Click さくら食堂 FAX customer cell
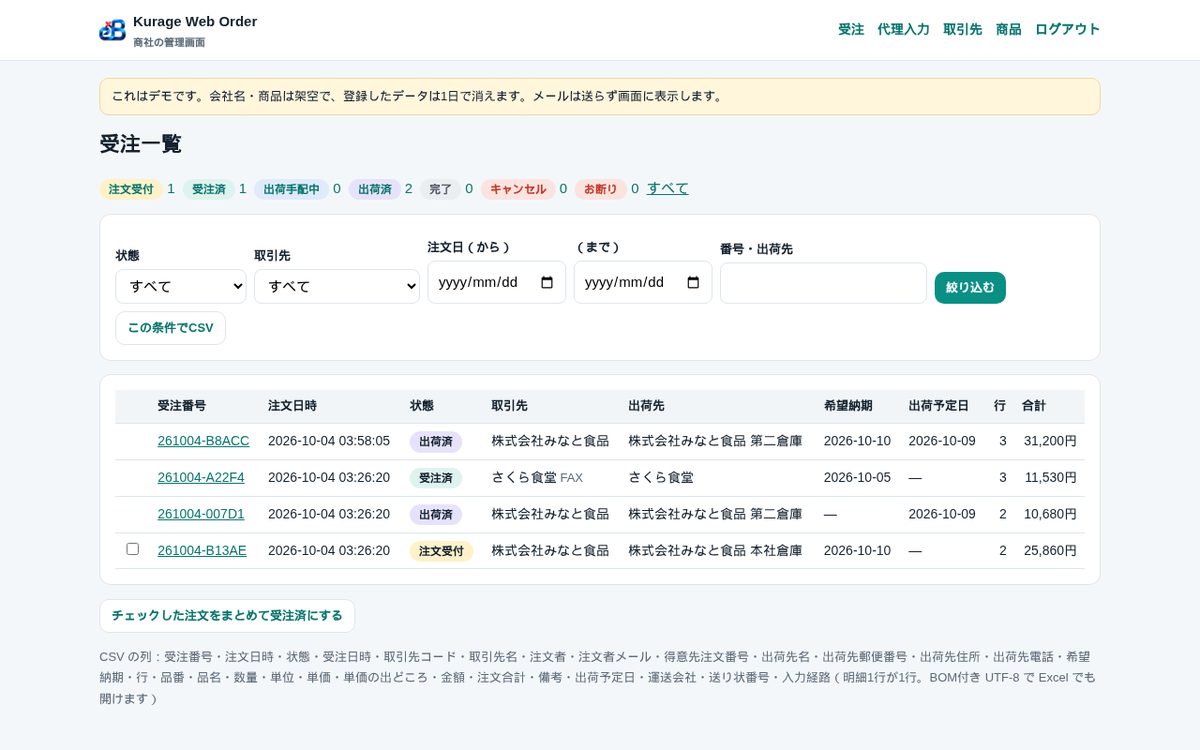1200x750 pixels. [x=537, y=478]
